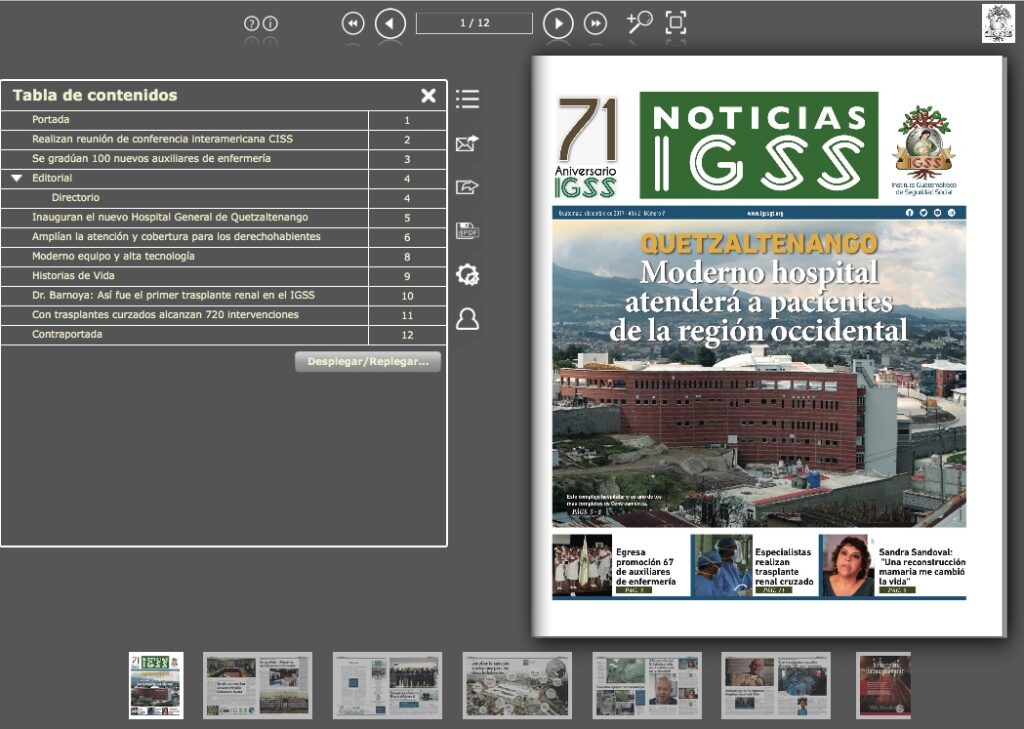The image size is (1024, 729).
Task: Open the second page thumbnail
Action: (257, 684)
